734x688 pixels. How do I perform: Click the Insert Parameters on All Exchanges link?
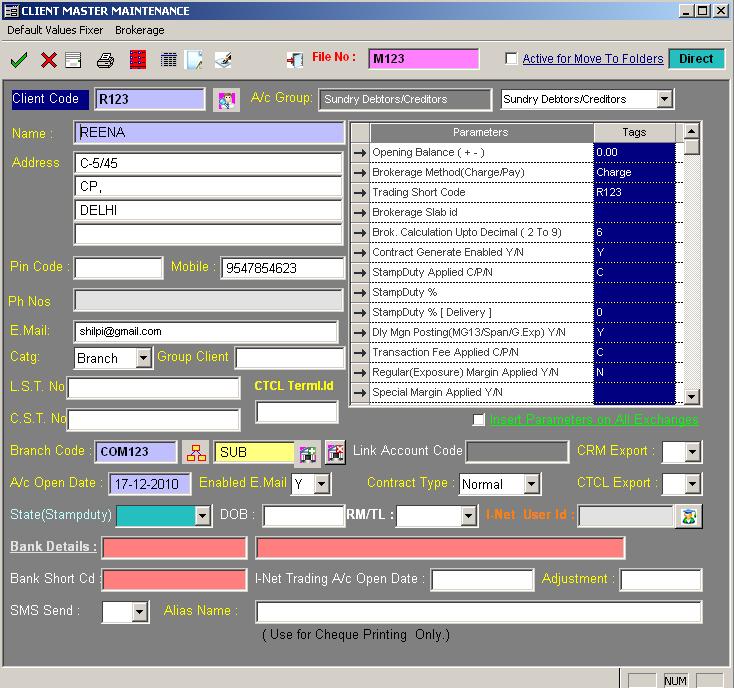click(594, 420)
